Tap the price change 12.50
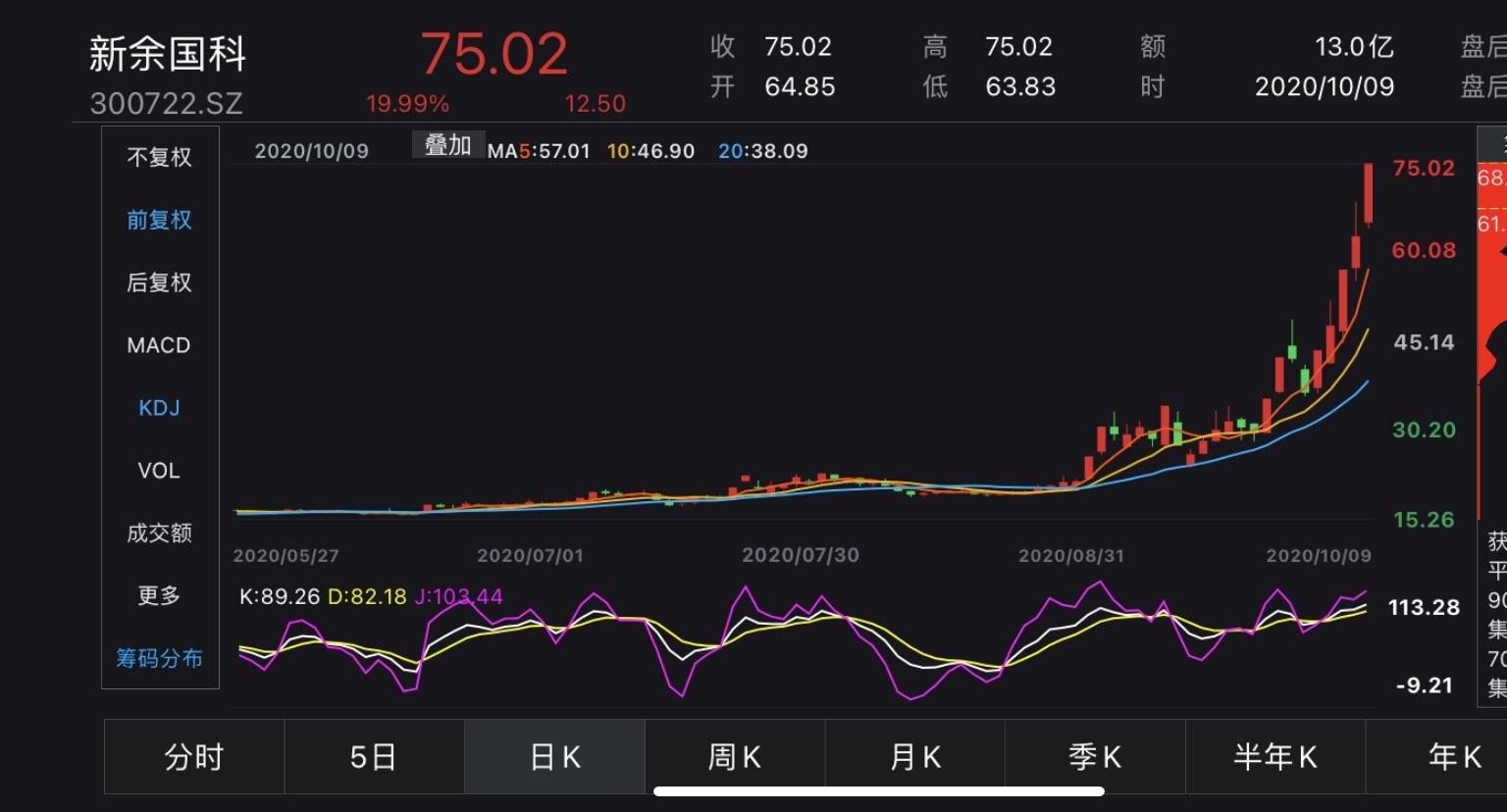Screen dimensions: 1507x812 click(x=595, y=104)
